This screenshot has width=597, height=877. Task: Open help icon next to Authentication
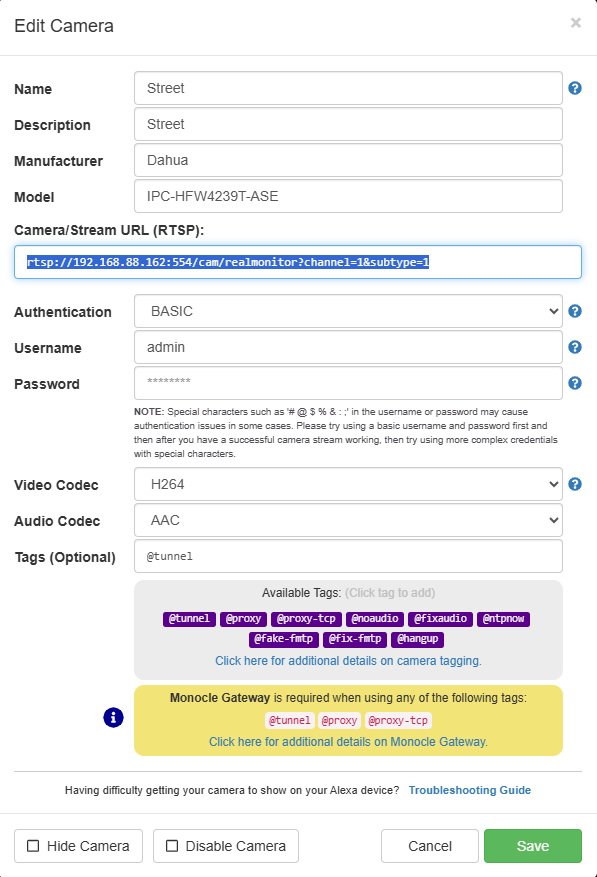[575, 311]
